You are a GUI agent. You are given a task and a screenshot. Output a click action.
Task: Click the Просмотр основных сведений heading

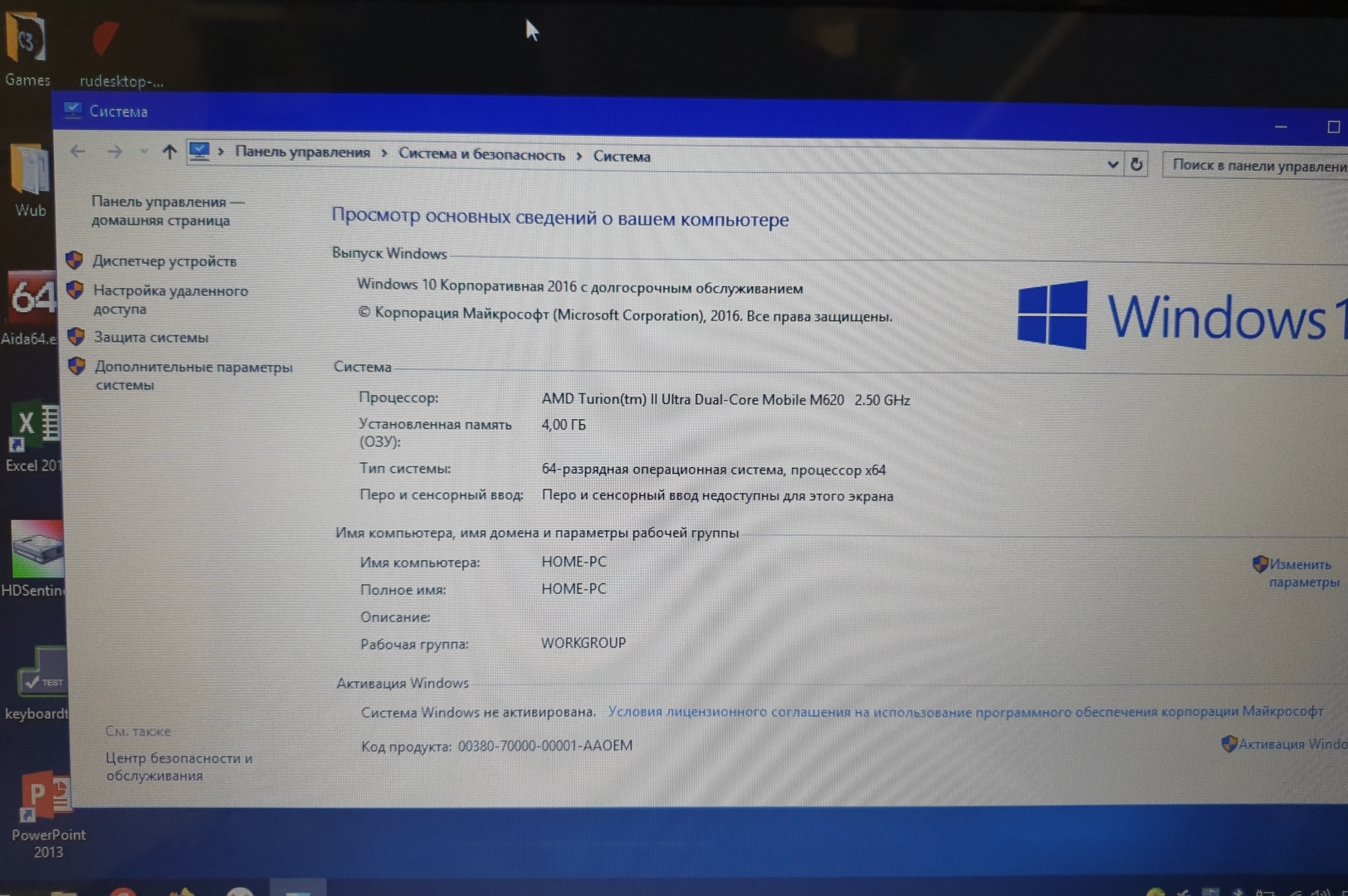click(560, 217)
